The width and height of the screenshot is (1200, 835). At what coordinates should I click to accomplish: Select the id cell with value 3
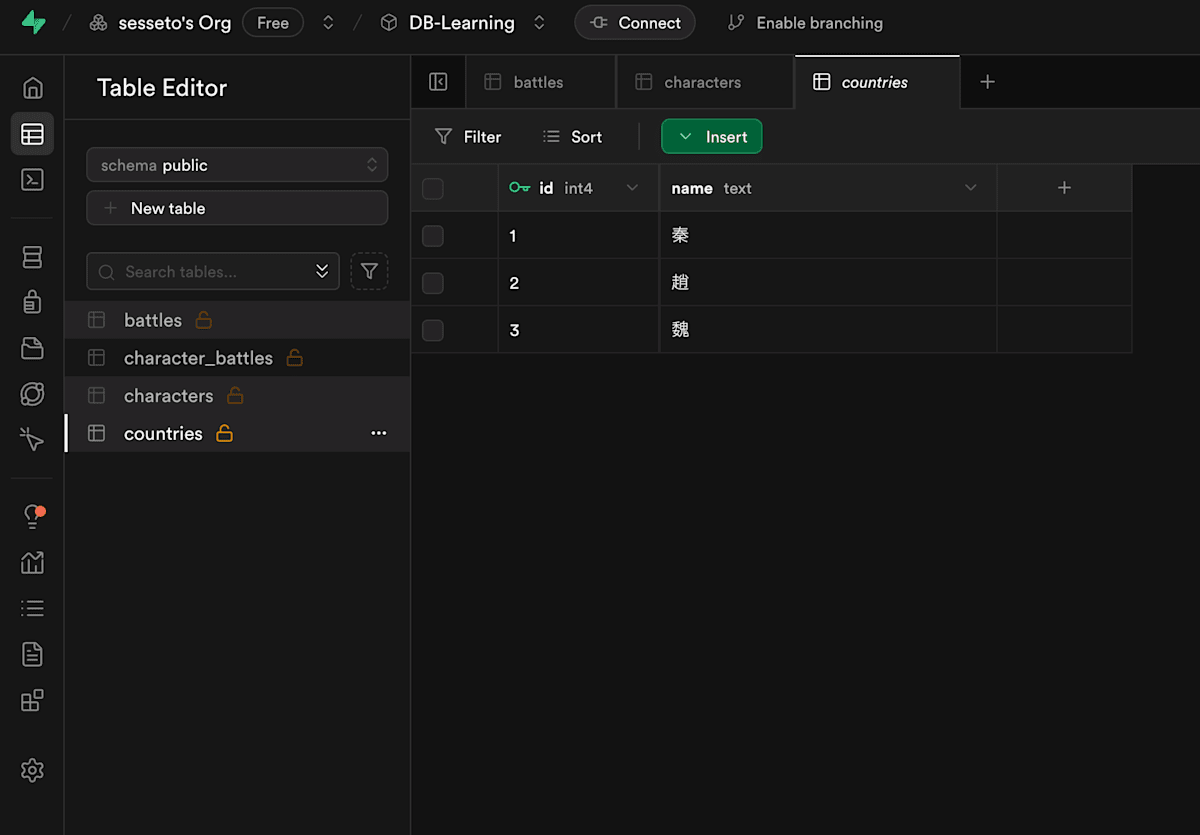click(579, 330)
